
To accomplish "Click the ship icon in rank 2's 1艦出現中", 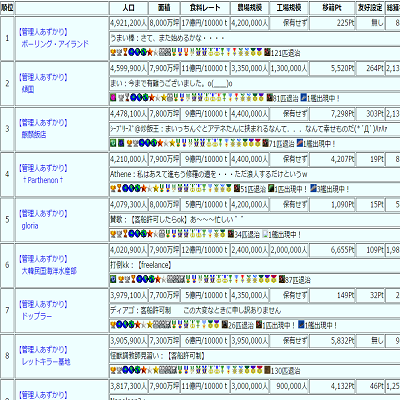I will [303, 98].
